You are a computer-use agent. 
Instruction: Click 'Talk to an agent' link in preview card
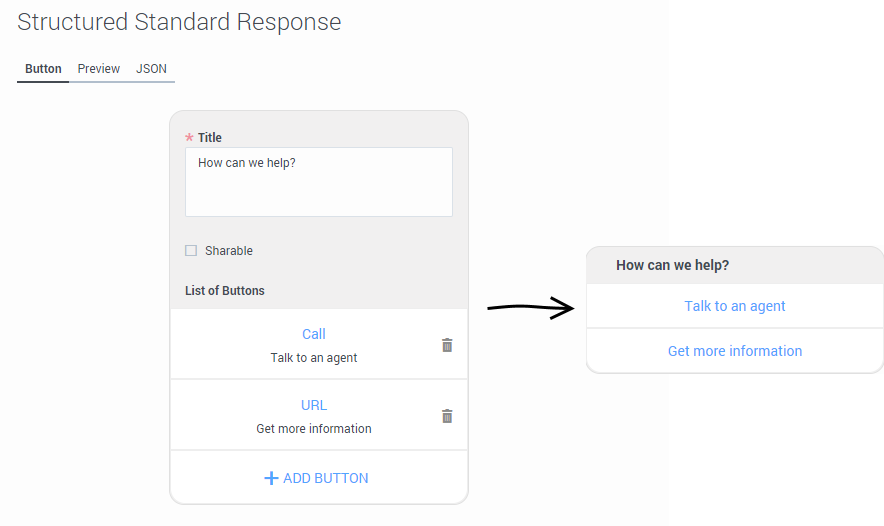[735, 306]
